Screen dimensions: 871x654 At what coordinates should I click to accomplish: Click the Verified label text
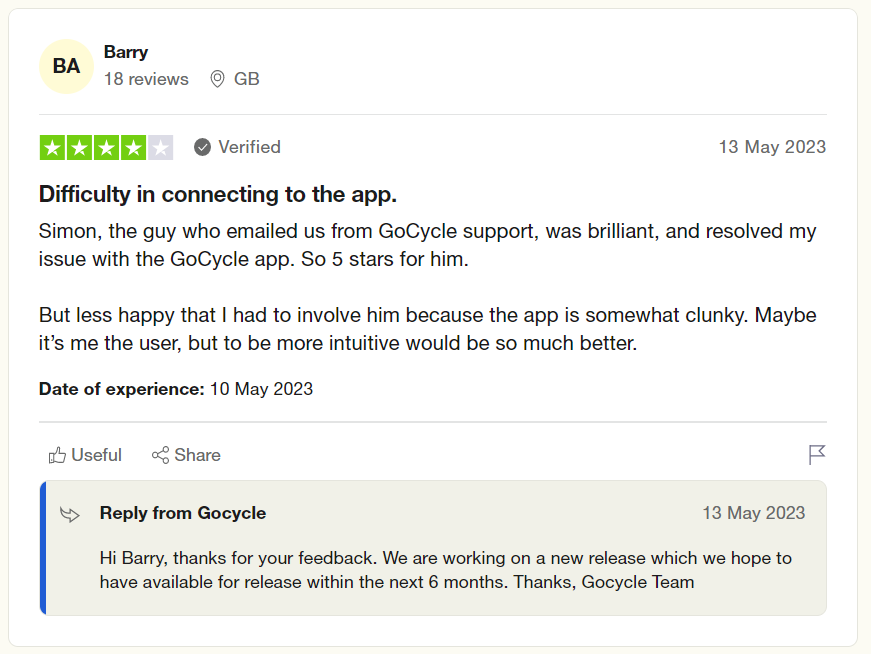pyautogui.click(x=249, y=147)
